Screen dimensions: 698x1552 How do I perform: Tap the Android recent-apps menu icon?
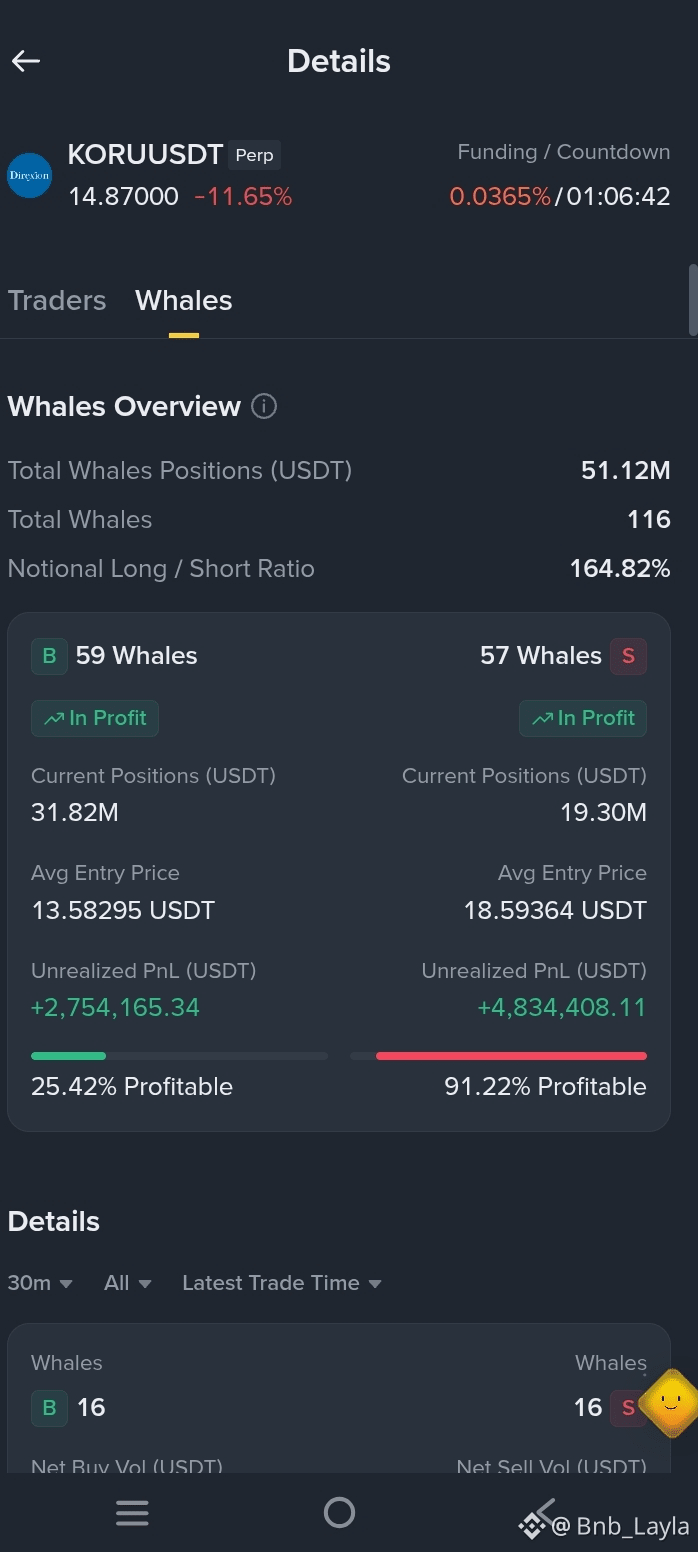pyautogui.click(x=132, y=1512)
